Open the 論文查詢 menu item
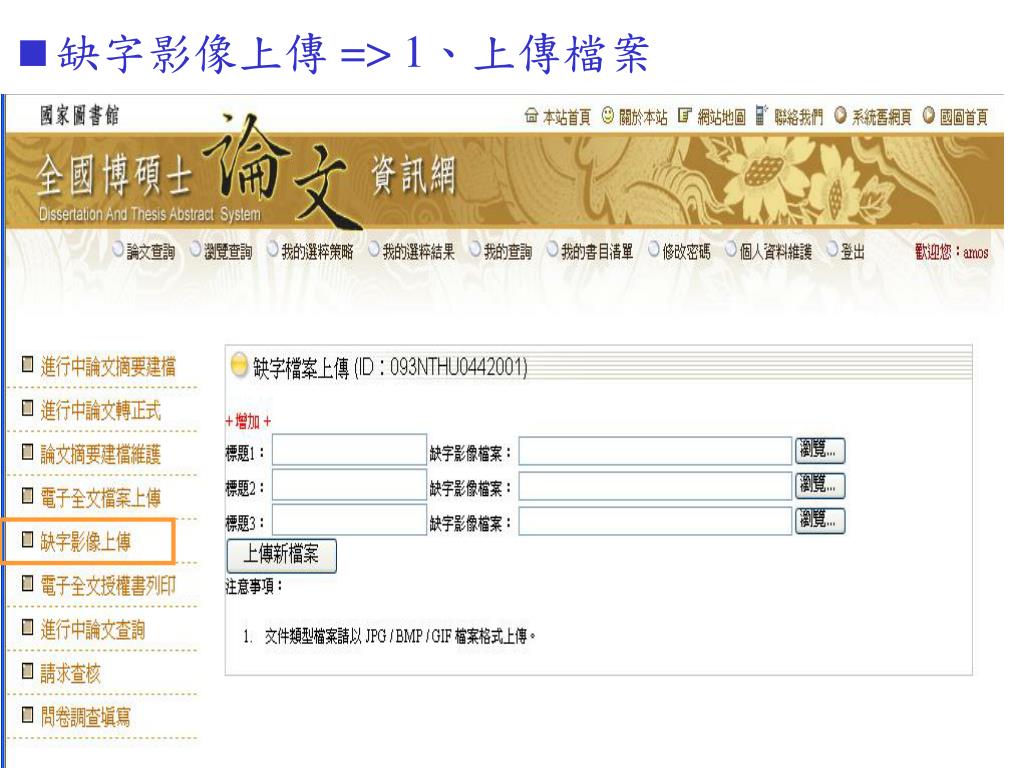Viewport: 1024px width, 768px height. 151,251
